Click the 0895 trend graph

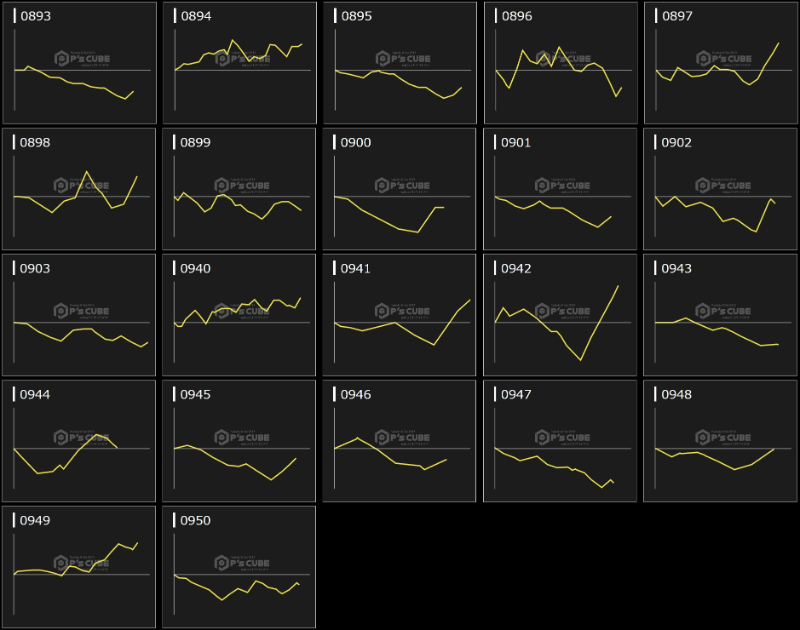[x=400, y=63]
